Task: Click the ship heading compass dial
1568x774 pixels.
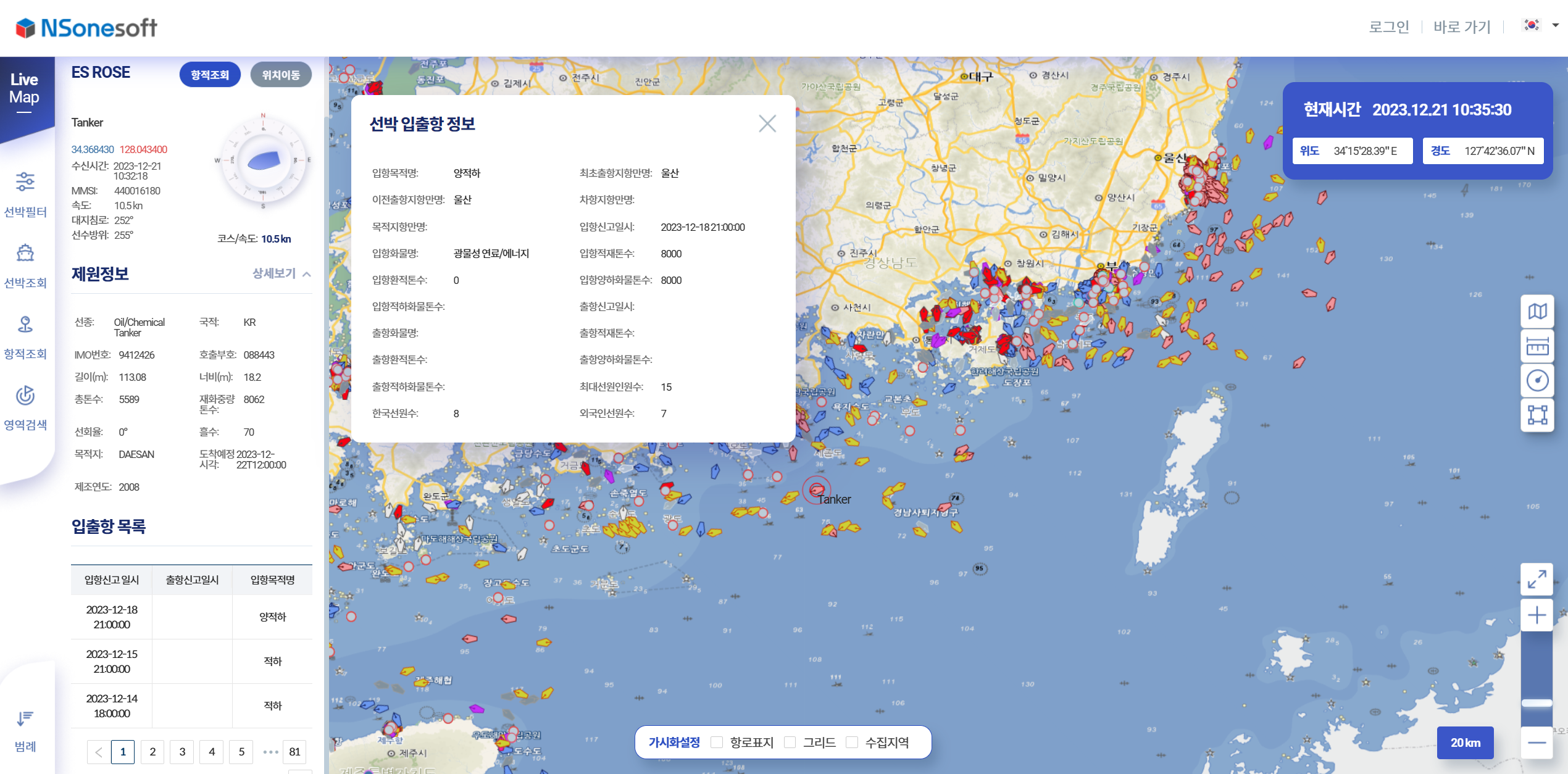Action: coord(264,162)
